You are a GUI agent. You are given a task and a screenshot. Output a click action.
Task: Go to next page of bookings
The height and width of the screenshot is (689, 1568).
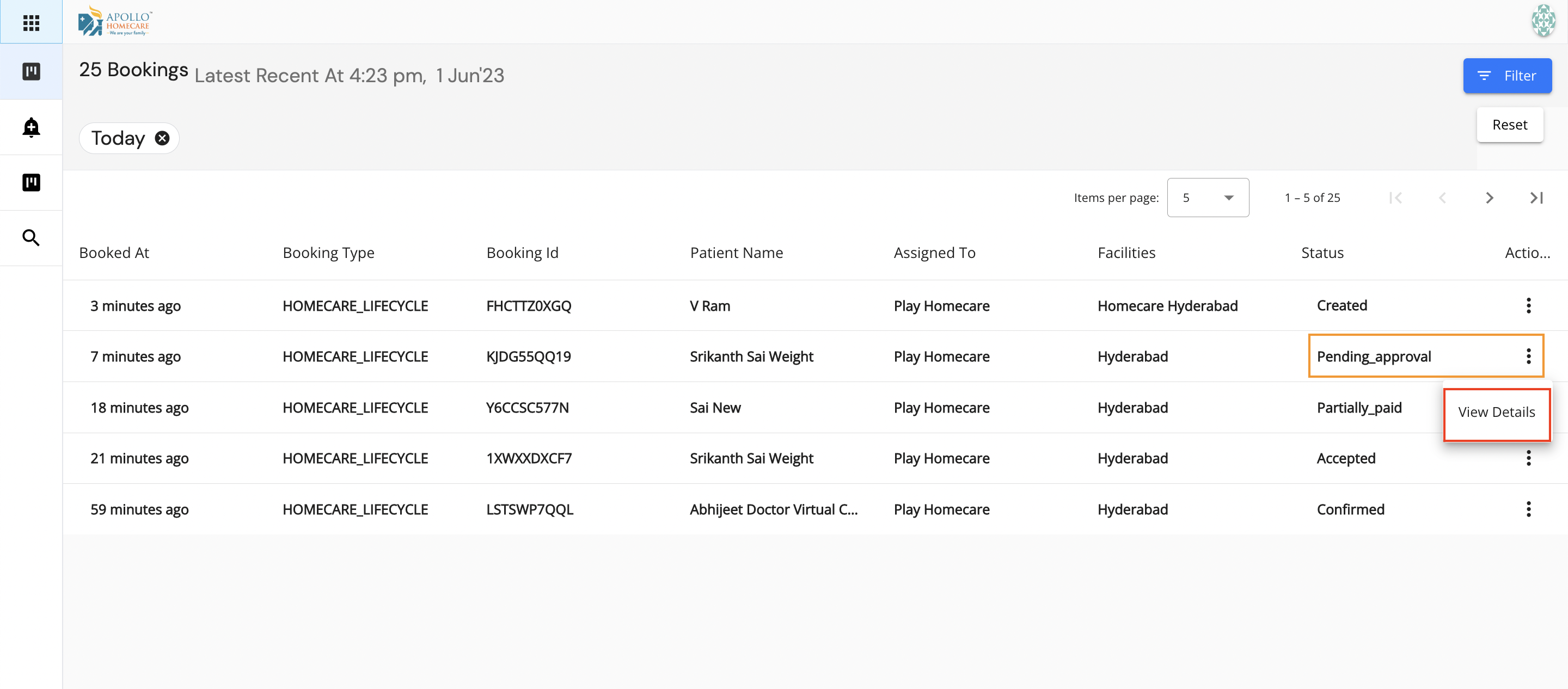pos(1489,198)
